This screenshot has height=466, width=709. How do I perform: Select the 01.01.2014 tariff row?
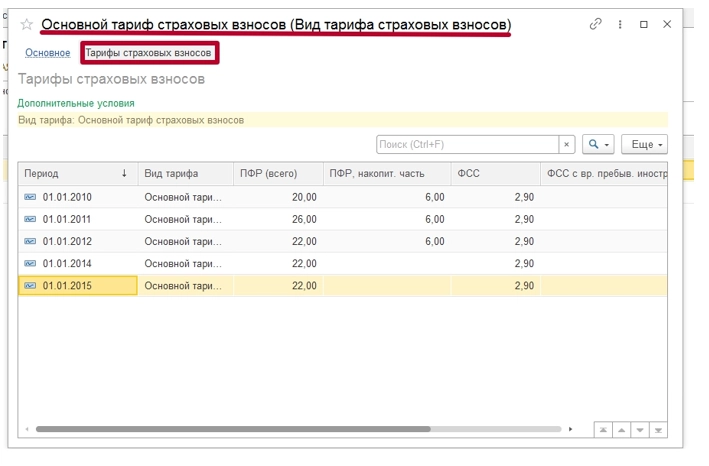343,264
